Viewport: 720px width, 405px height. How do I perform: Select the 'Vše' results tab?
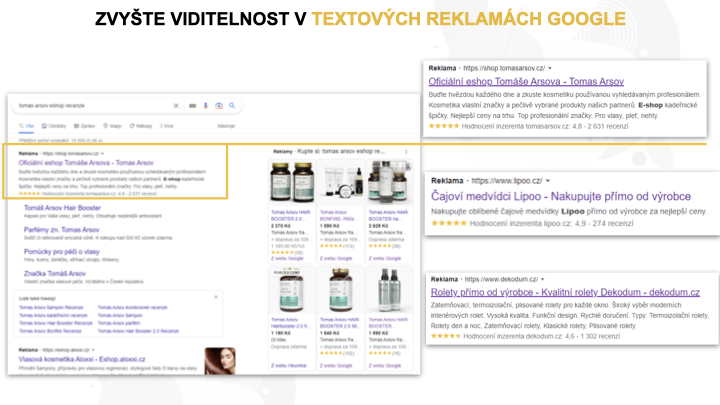pyautogui.click(x=27, y=126)
